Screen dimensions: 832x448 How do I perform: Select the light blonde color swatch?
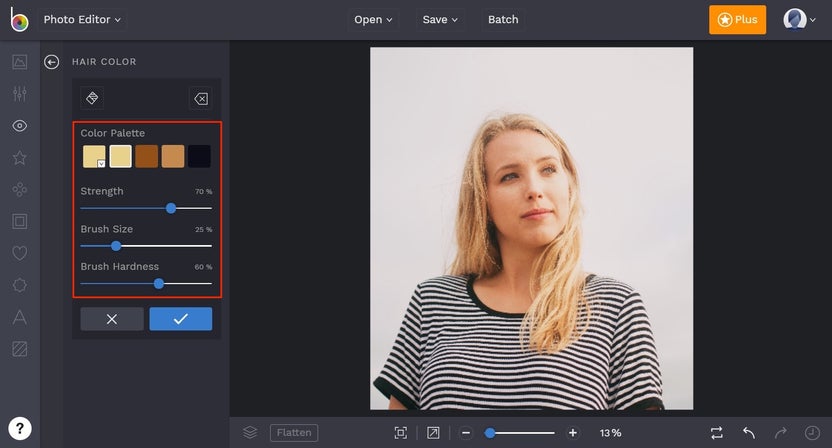pos(120,157)
